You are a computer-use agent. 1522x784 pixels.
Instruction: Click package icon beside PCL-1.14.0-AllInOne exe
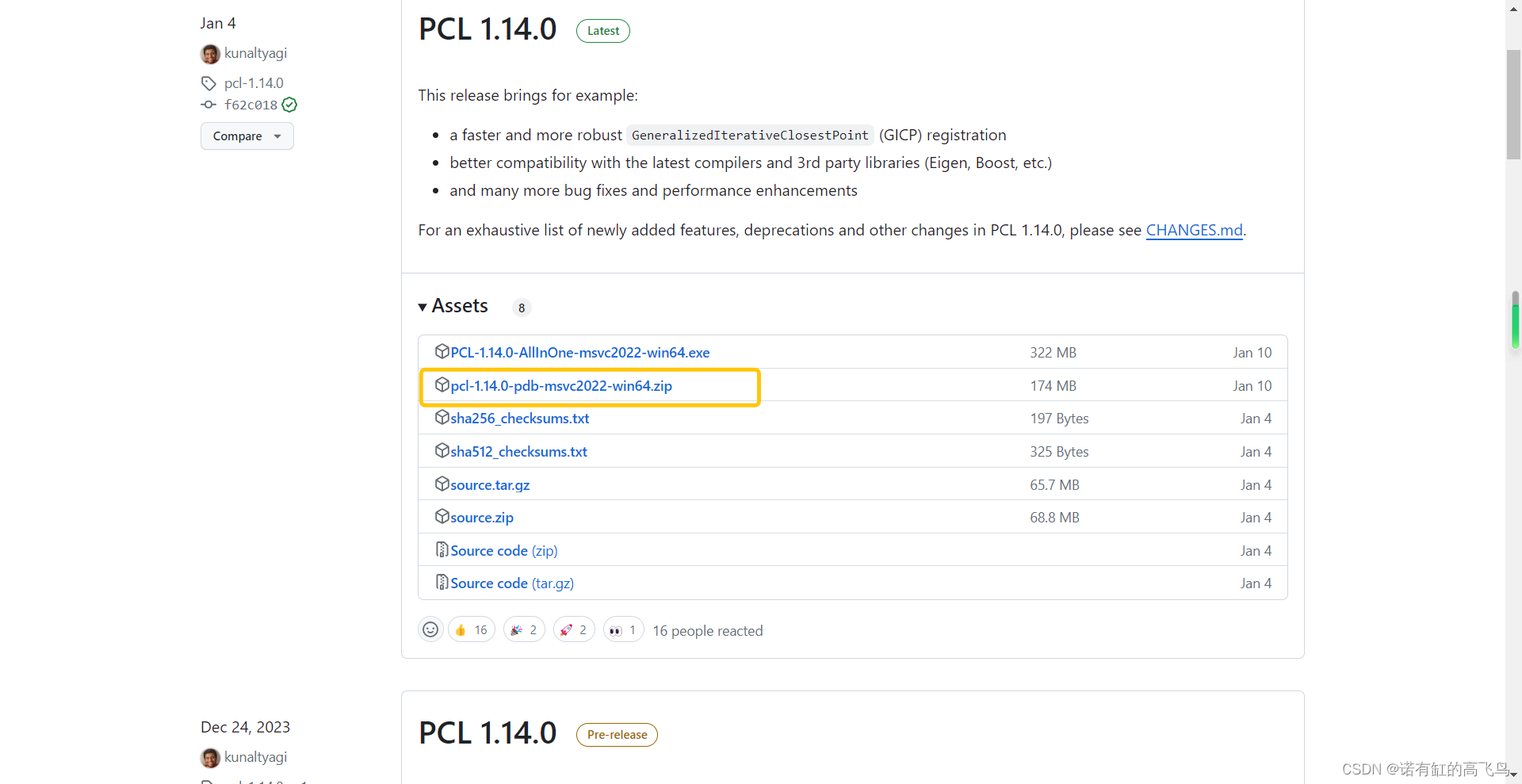coord(442,351)
